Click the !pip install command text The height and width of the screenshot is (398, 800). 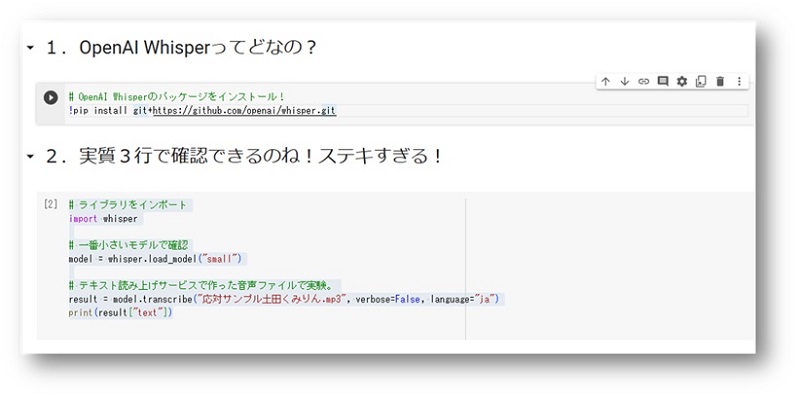pos(202,111)
